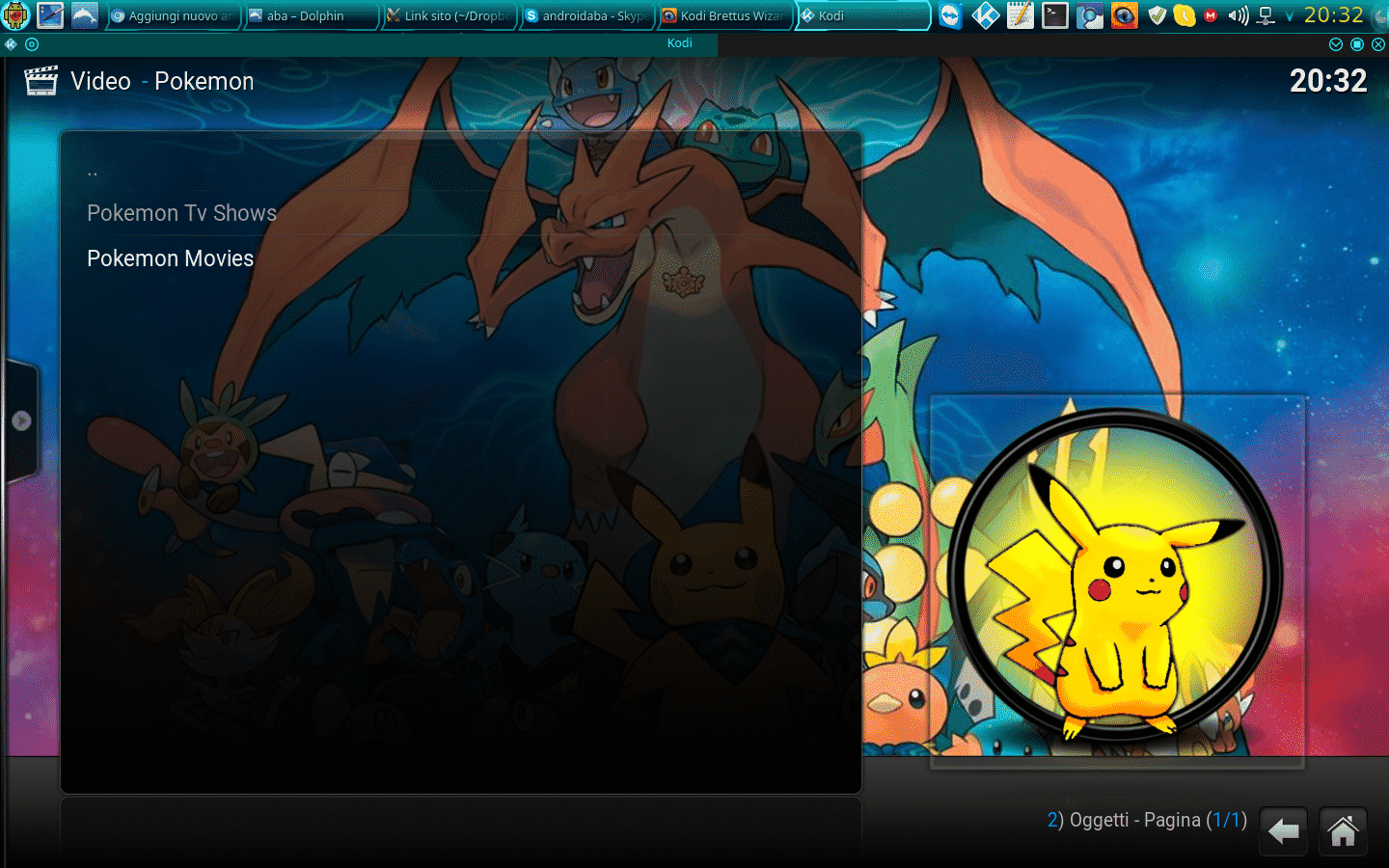Image resolution: width=1389 pixels, height=868 pixels.
Task: Launch the terminal from the panel
Action: (x=1055, y=15)
